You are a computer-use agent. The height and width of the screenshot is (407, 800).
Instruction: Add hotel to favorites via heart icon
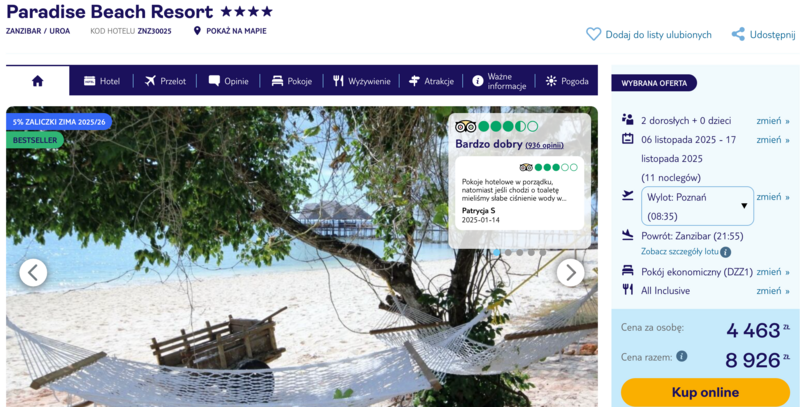tap(593, 34)
